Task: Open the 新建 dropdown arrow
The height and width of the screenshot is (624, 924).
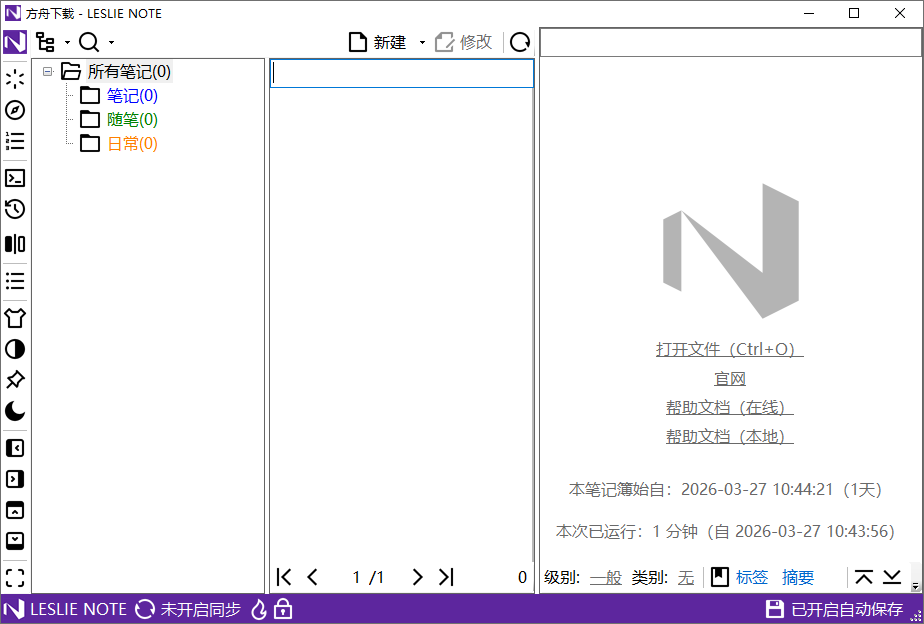Action: point(422,42)
